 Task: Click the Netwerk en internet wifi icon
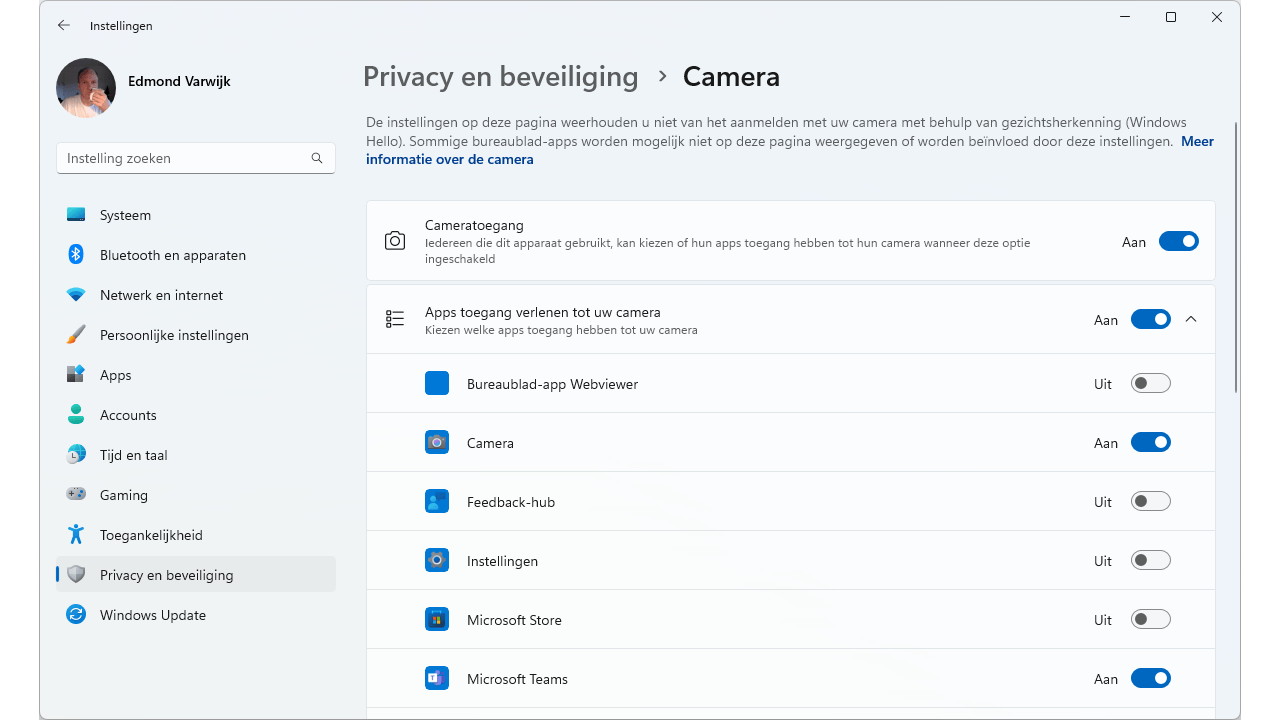click(76, 295)
